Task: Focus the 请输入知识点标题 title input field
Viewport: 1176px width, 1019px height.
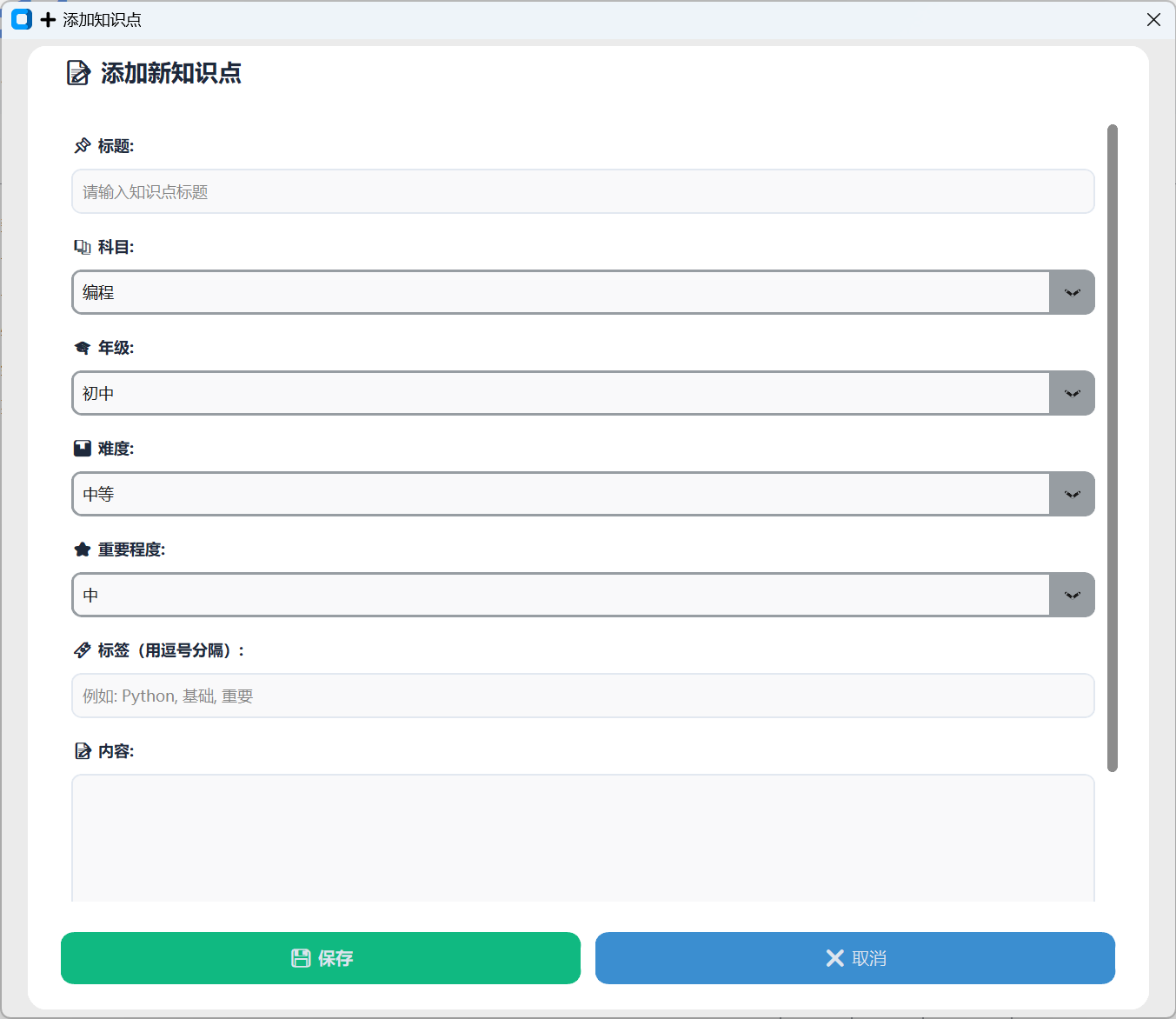Action: click(x=583, y=191)
